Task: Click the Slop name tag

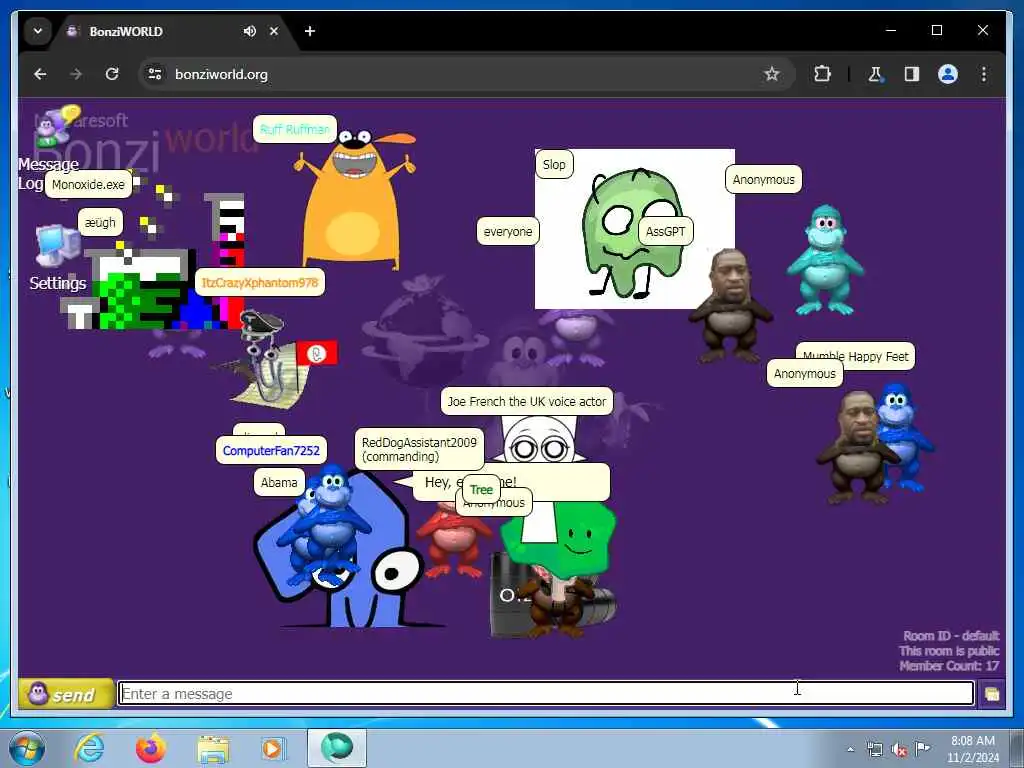Action: pos(554,164)
